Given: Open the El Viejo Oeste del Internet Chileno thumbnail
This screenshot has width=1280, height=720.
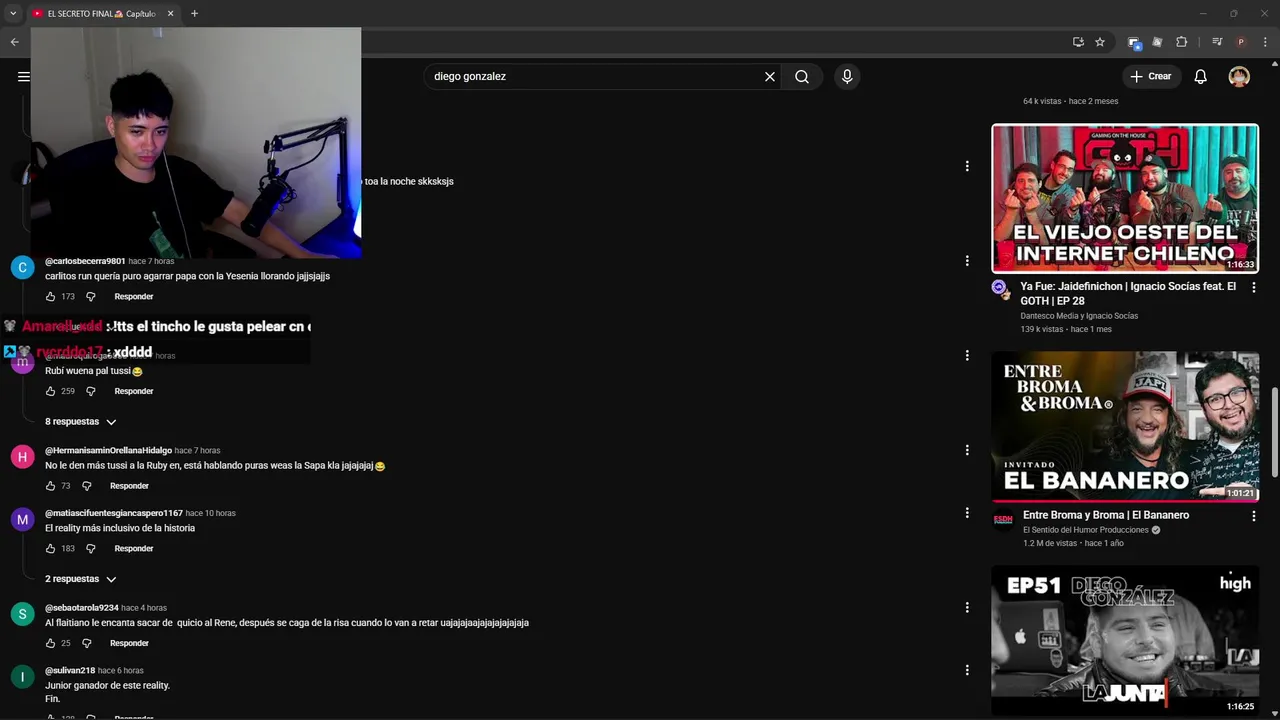Looking at the screenshot, I should click(x=1125, y=198).
